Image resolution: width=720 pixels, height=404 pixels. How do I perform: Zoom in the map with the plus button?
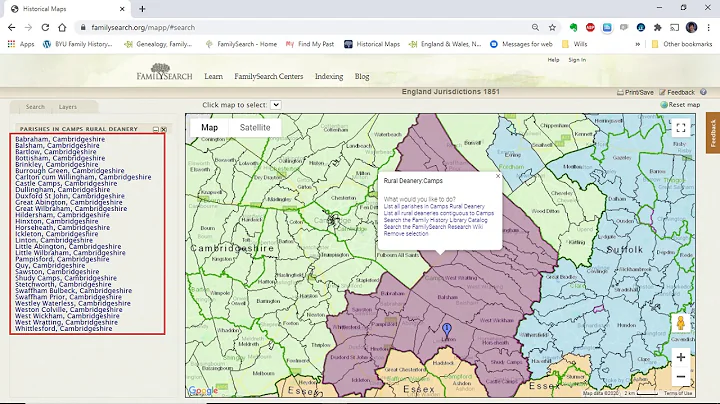pyautogui.click(x=681, y=357)
